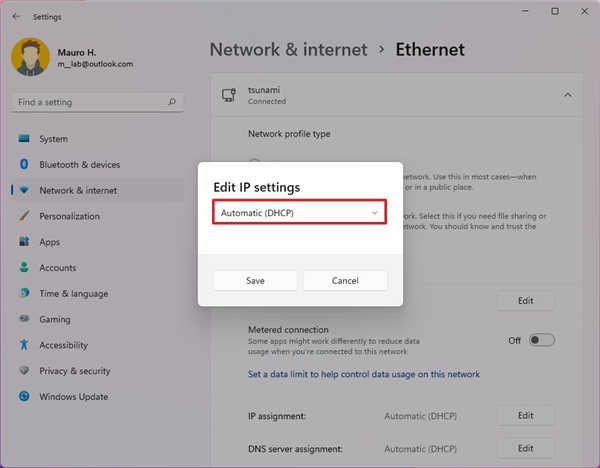Cancel the Edit IP settings dialog
This screenshot has width=600, height=468.
(344, 281)
